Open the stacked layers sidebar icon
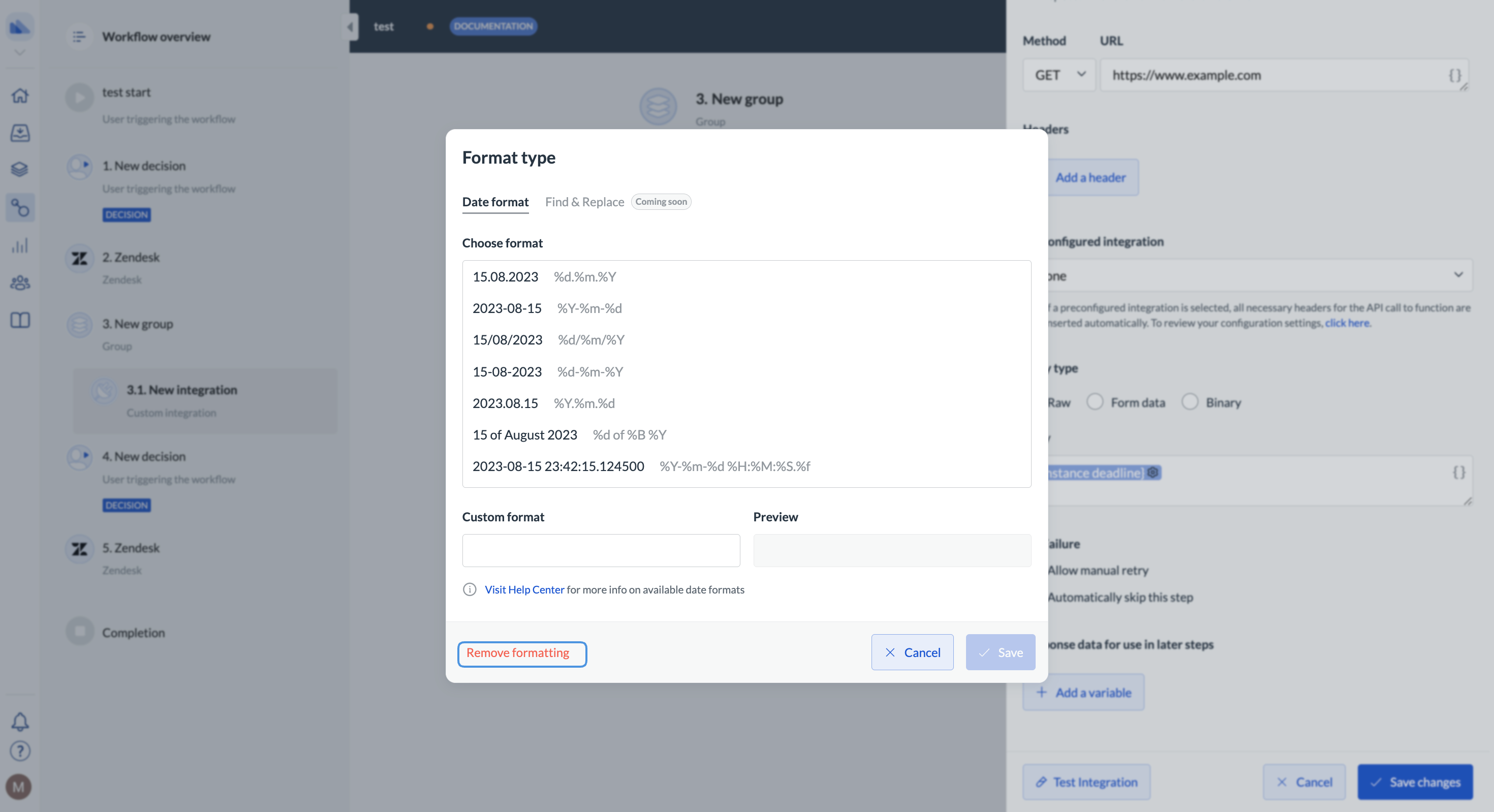 coord(20,169)
